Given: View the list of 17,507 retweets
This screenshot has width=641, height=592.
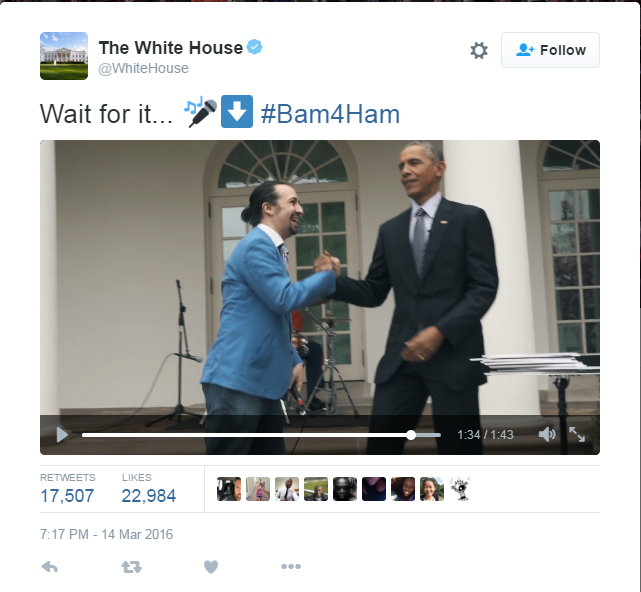Looking at the screenshot, I should click(67, 489).
